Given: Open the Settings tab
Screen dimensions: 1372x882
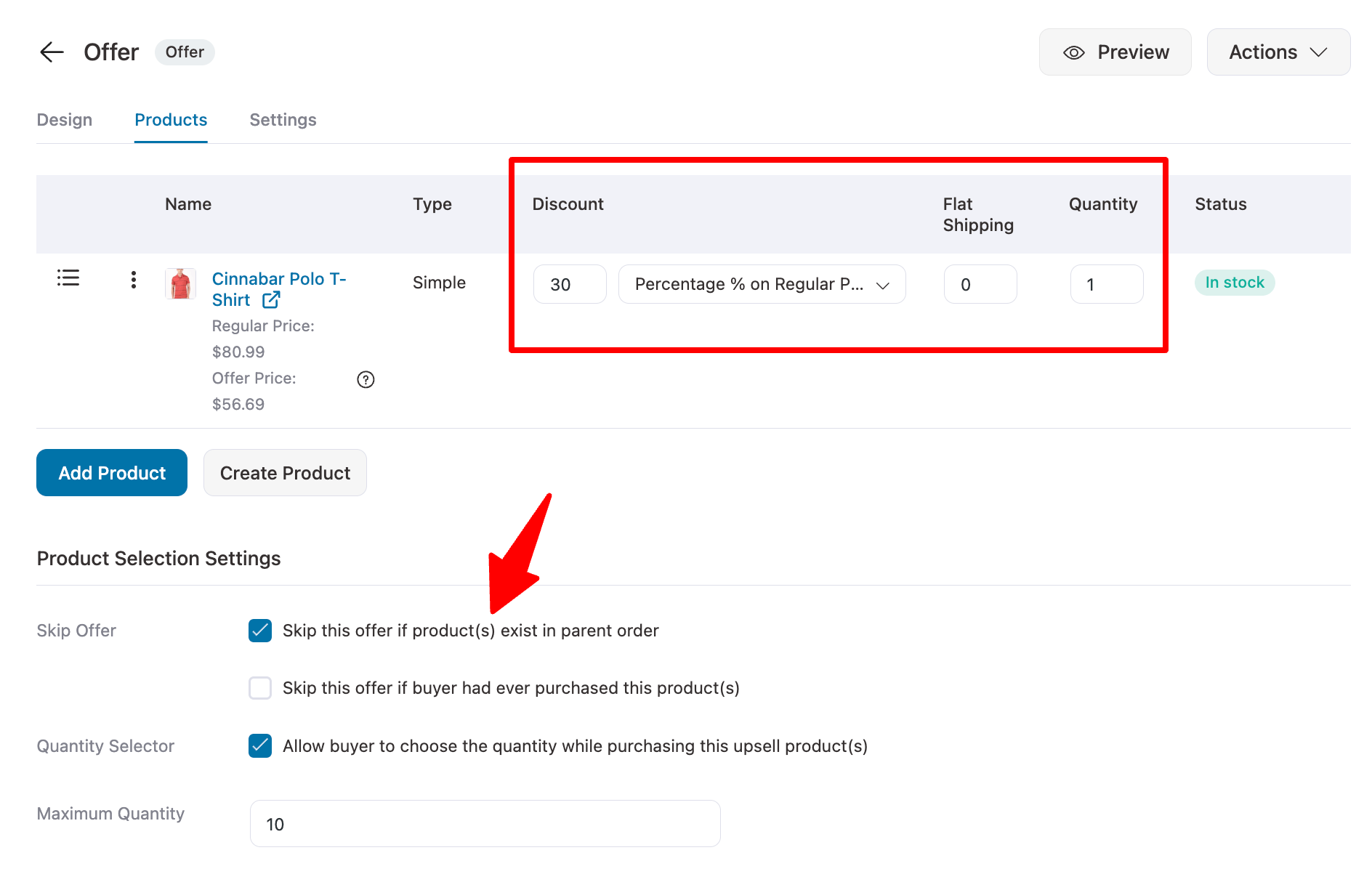Looking at the screenshot, I should click(283, 120).
